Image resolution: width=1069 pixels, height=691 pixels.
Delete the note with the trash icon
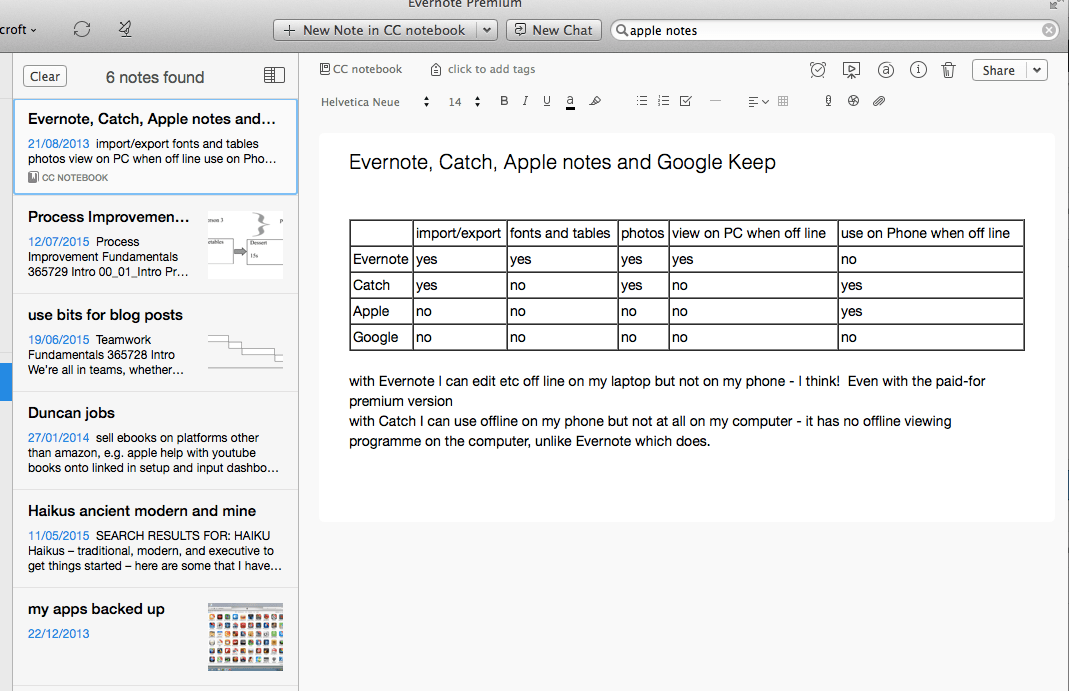pyautogui.click(x=949, y=70)
